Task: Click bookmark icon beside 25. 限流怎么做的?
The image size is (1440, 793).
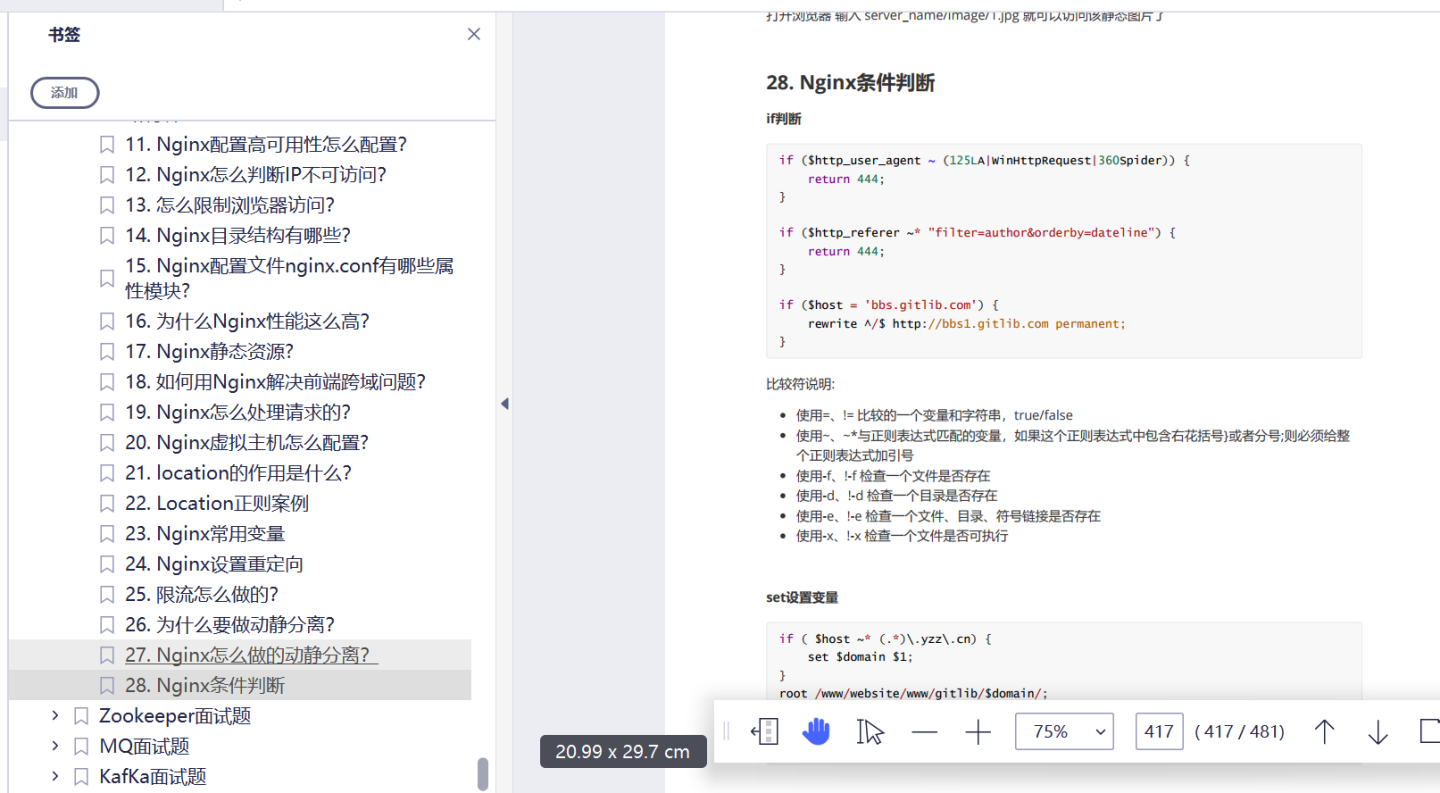Action: click(107, 594)
